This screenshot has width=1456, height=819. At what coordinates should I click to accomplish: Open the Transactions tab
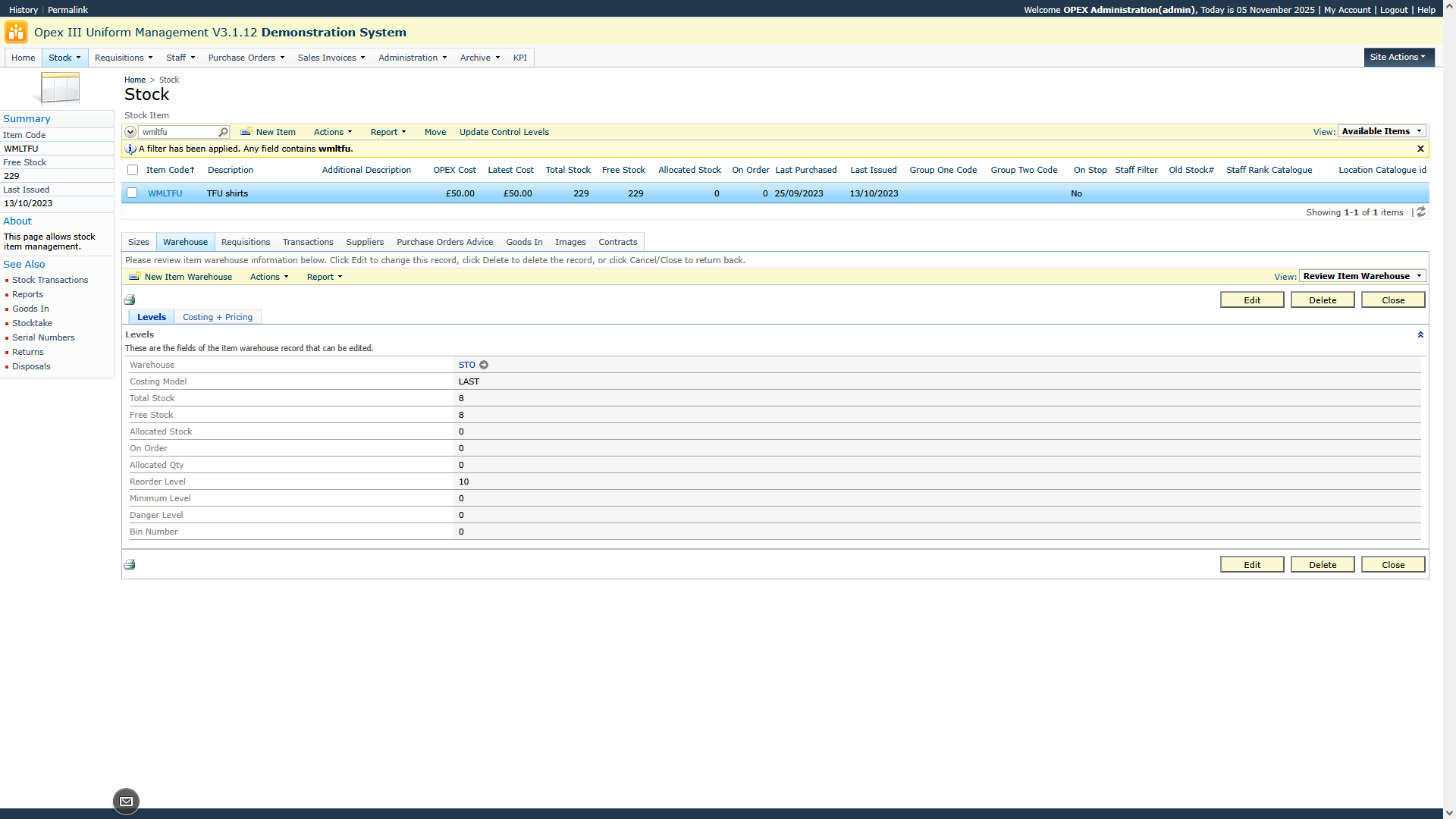click(x=308, y=242)
